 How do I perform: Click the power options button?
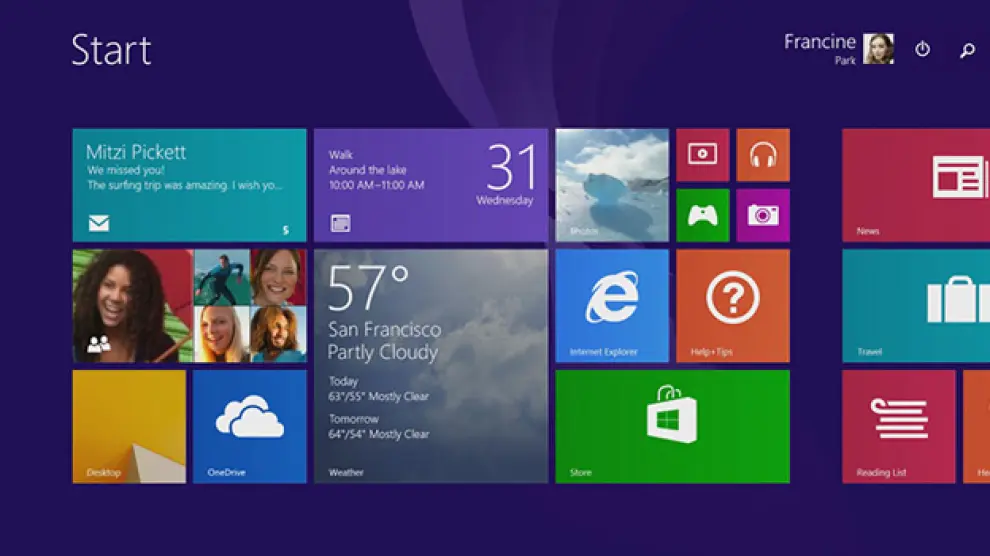[922, 49]
